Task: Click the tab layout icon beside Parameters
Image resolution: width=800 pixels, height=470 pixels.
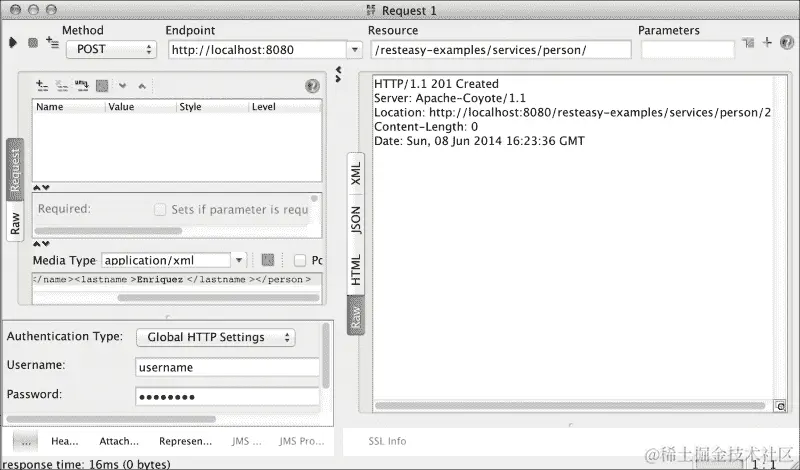Action: (x=748, y=42)
